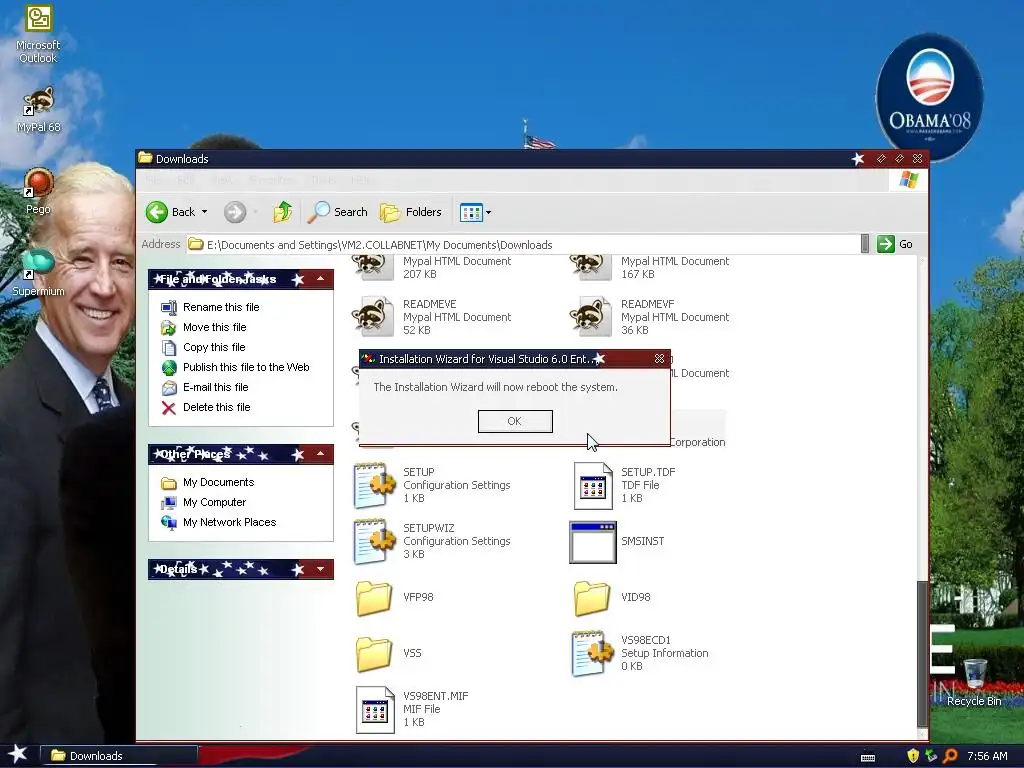Click the Downloads window title bar
1024x768 pixels.
click(496, 159)
